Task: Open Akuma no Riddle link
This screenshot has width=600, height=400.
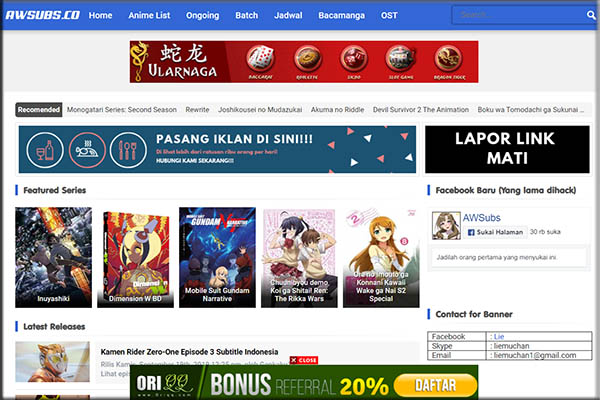Action: coord(337,110)
